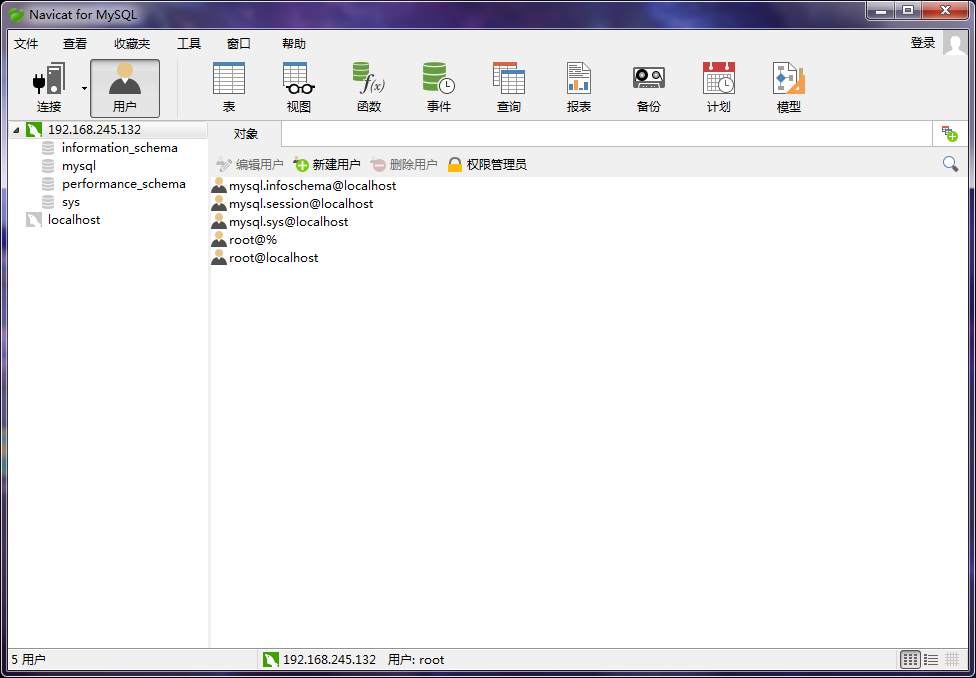976x678 pixels.
Task: Open the 文件 menu
Action: [x=26, y=44]
